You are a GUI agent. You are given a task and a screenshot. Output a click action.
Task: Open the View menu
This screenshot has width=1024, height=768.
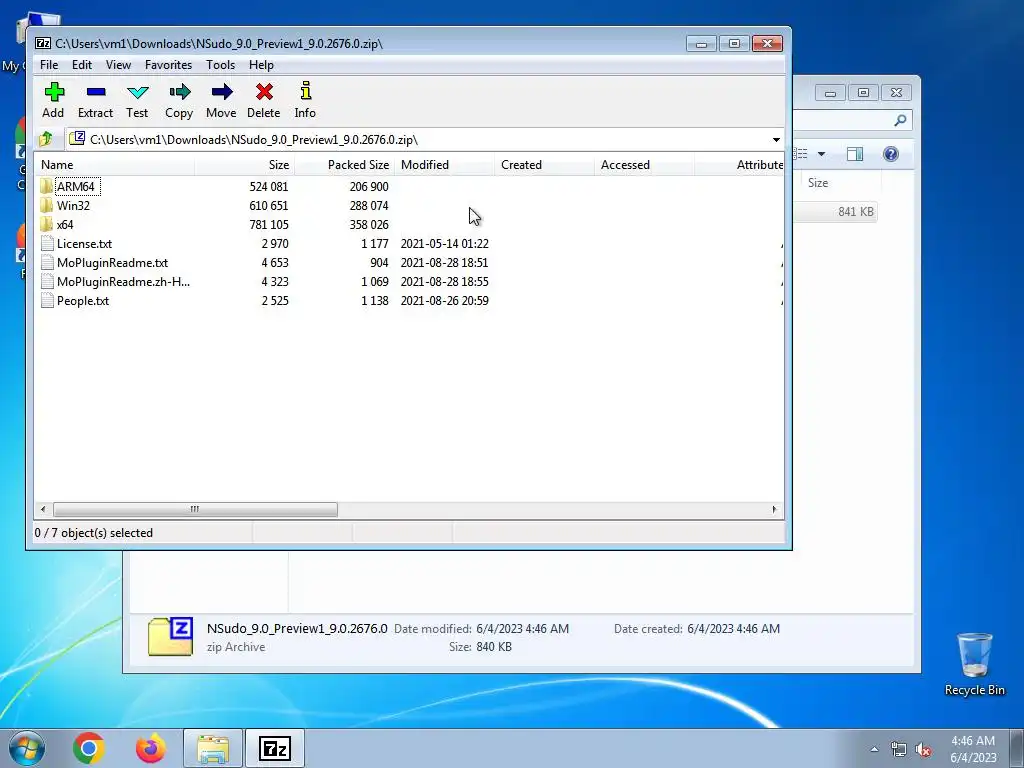(118, 65)
